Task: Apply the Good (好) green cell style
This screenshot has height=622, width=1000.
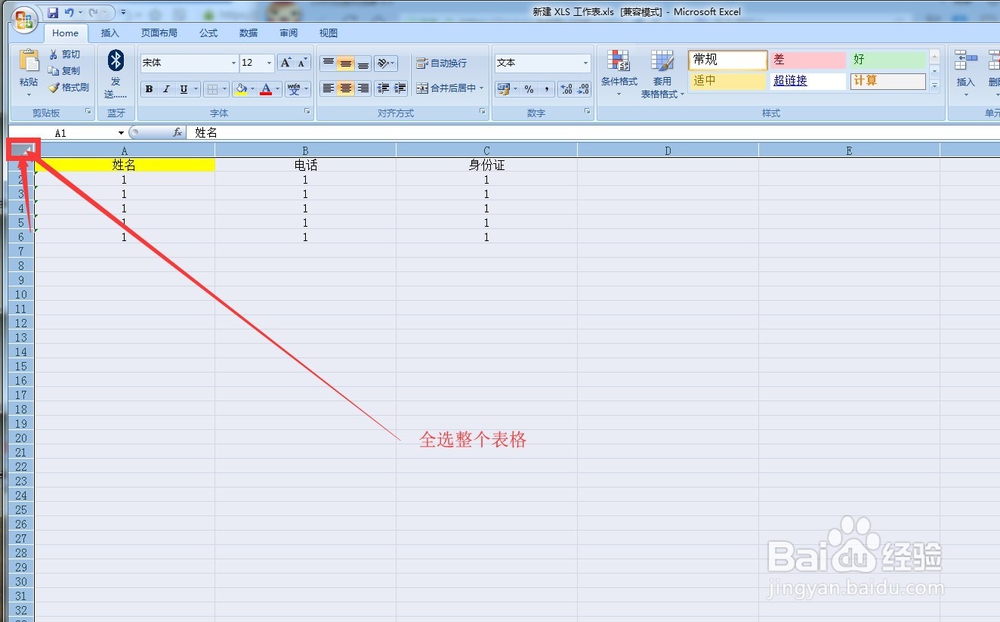Action: click(x=888, y=60)
